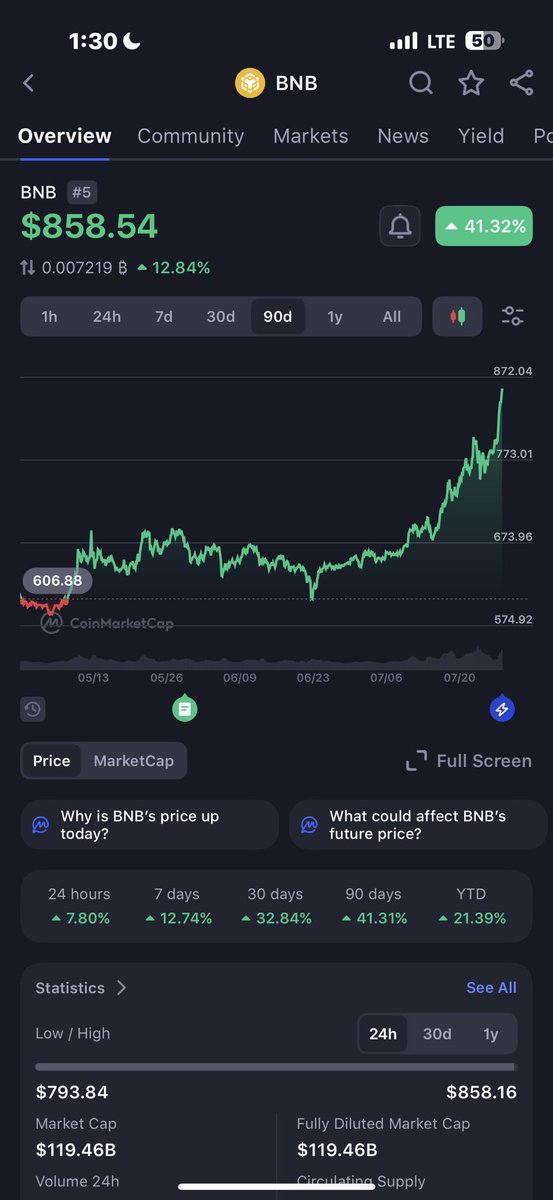Tap the history clock icon below chart
Screen dimensions: 553x1200
click(x=33, y=709)
